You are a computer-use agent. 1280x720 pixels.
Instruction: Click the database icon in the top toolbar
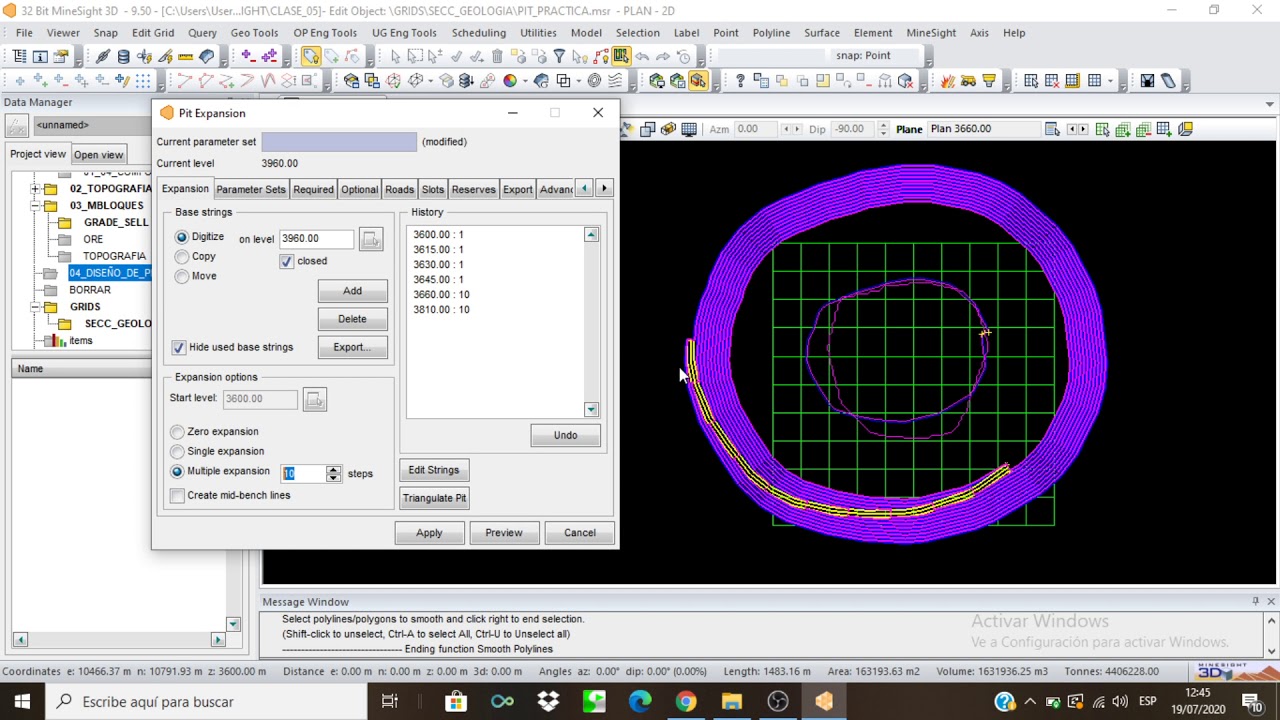[123, 56]
